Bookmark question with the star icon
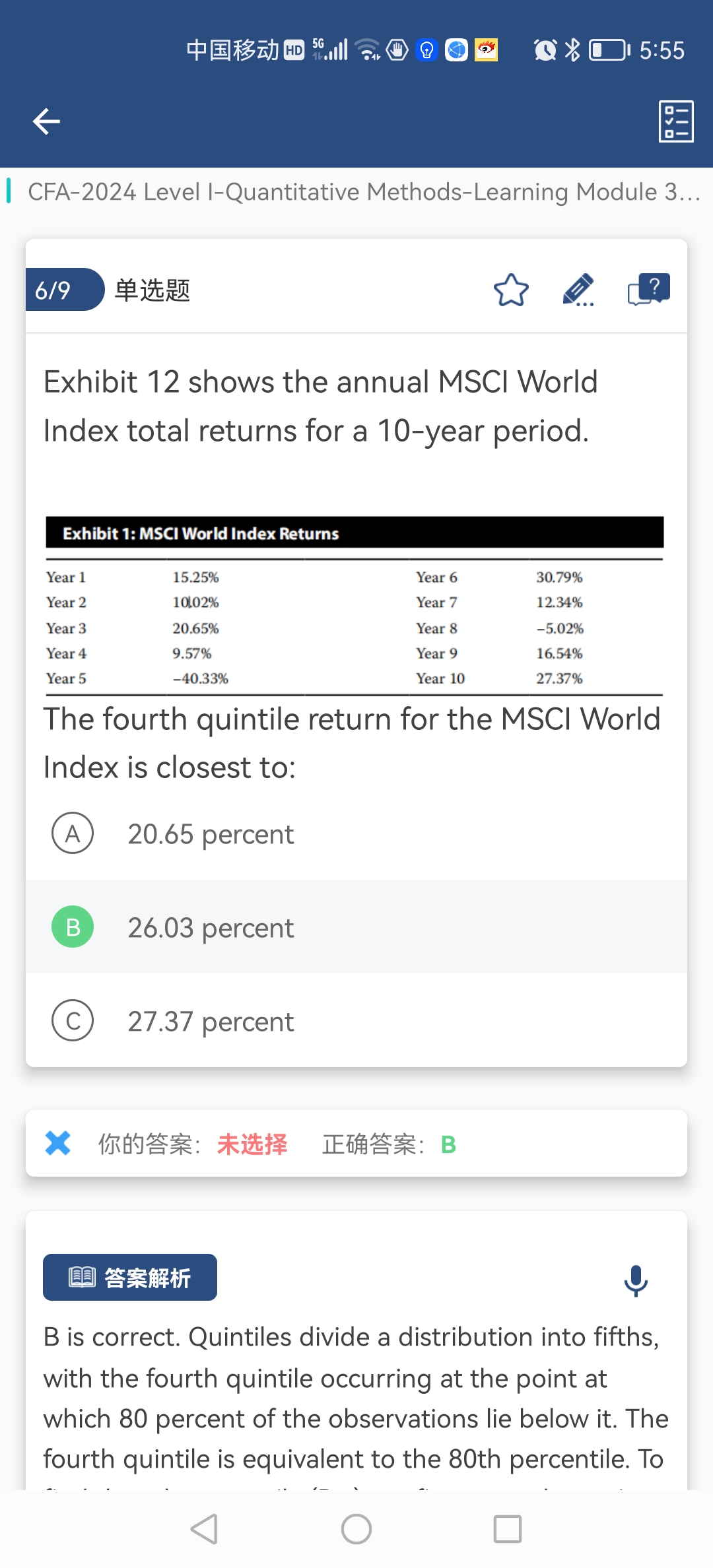Viewport: 713px width, 1568px height. [x=511, y=290]
